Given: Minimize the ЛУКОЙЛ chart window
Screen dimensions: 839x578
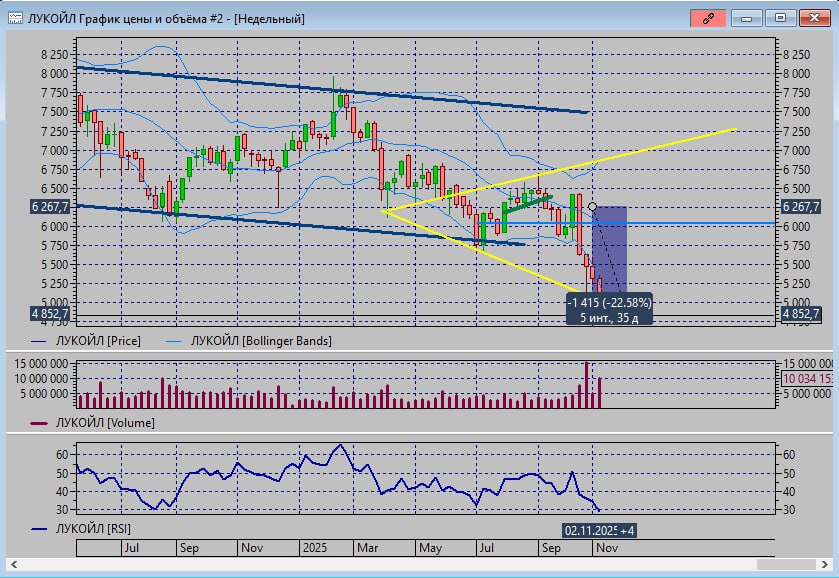Looking at the screenshot, I should click(746, 18).
